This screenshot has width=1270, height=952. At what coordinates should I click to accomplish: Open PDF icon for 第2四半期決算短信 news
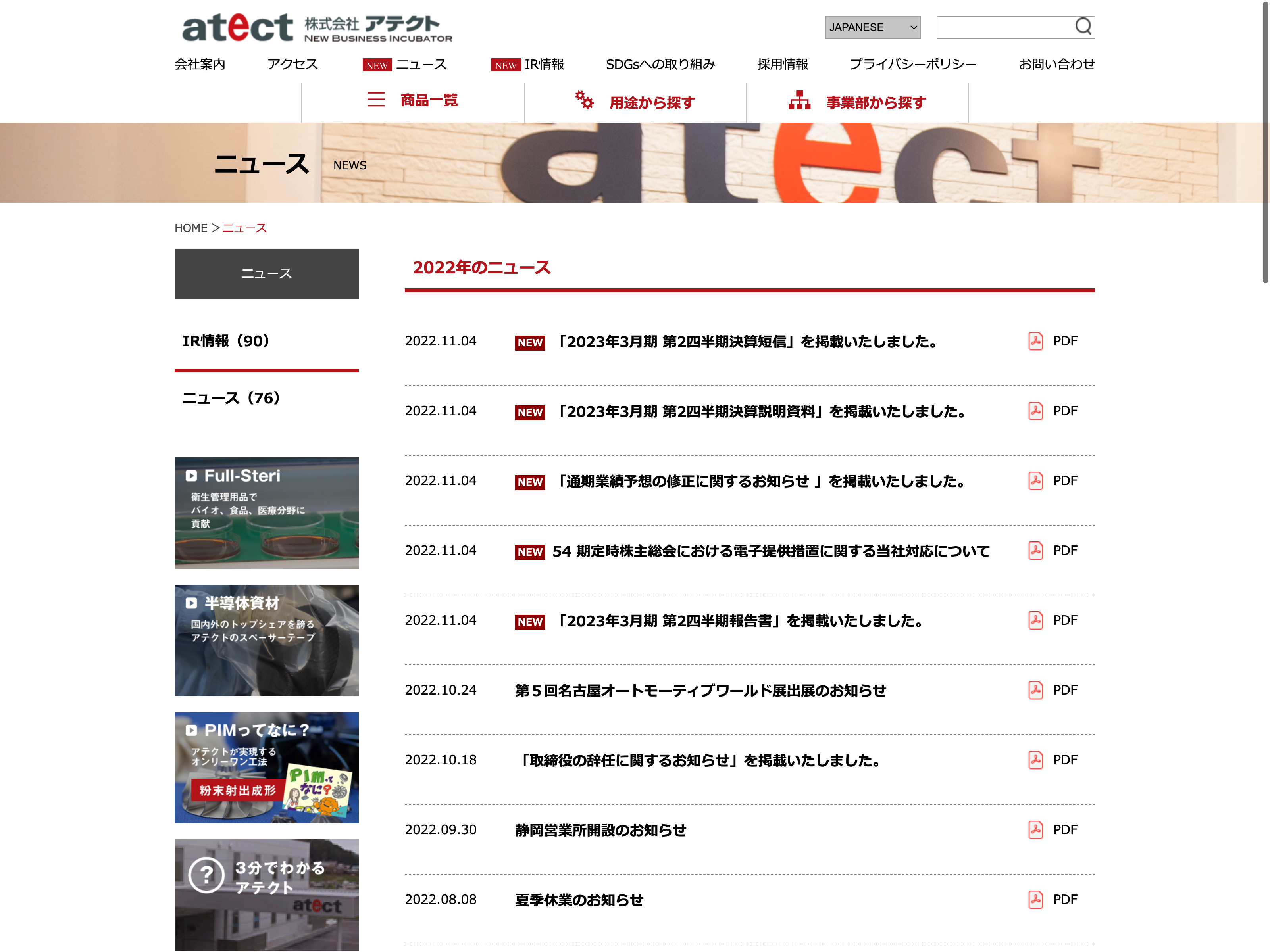1035,342
